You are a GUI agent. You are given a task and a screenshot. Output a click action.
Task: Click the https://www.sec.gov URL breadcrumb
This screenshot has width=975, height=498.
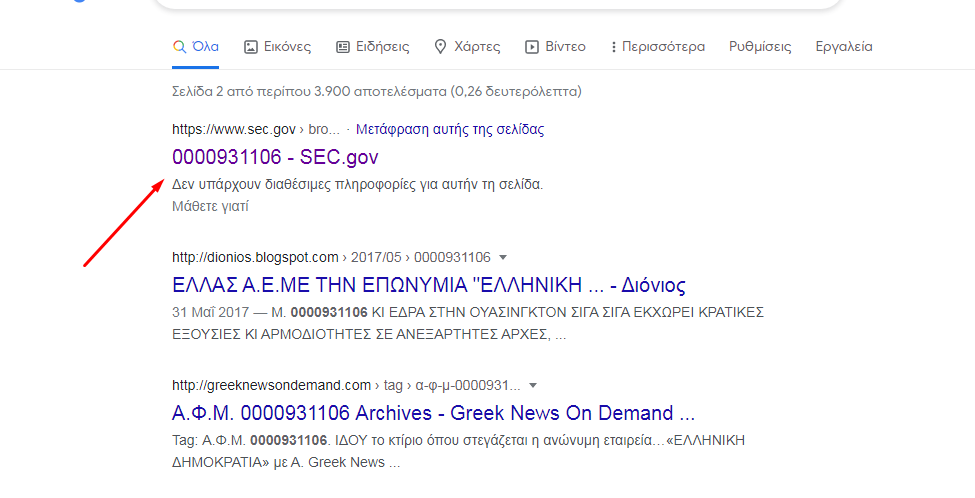pos(256,129)
